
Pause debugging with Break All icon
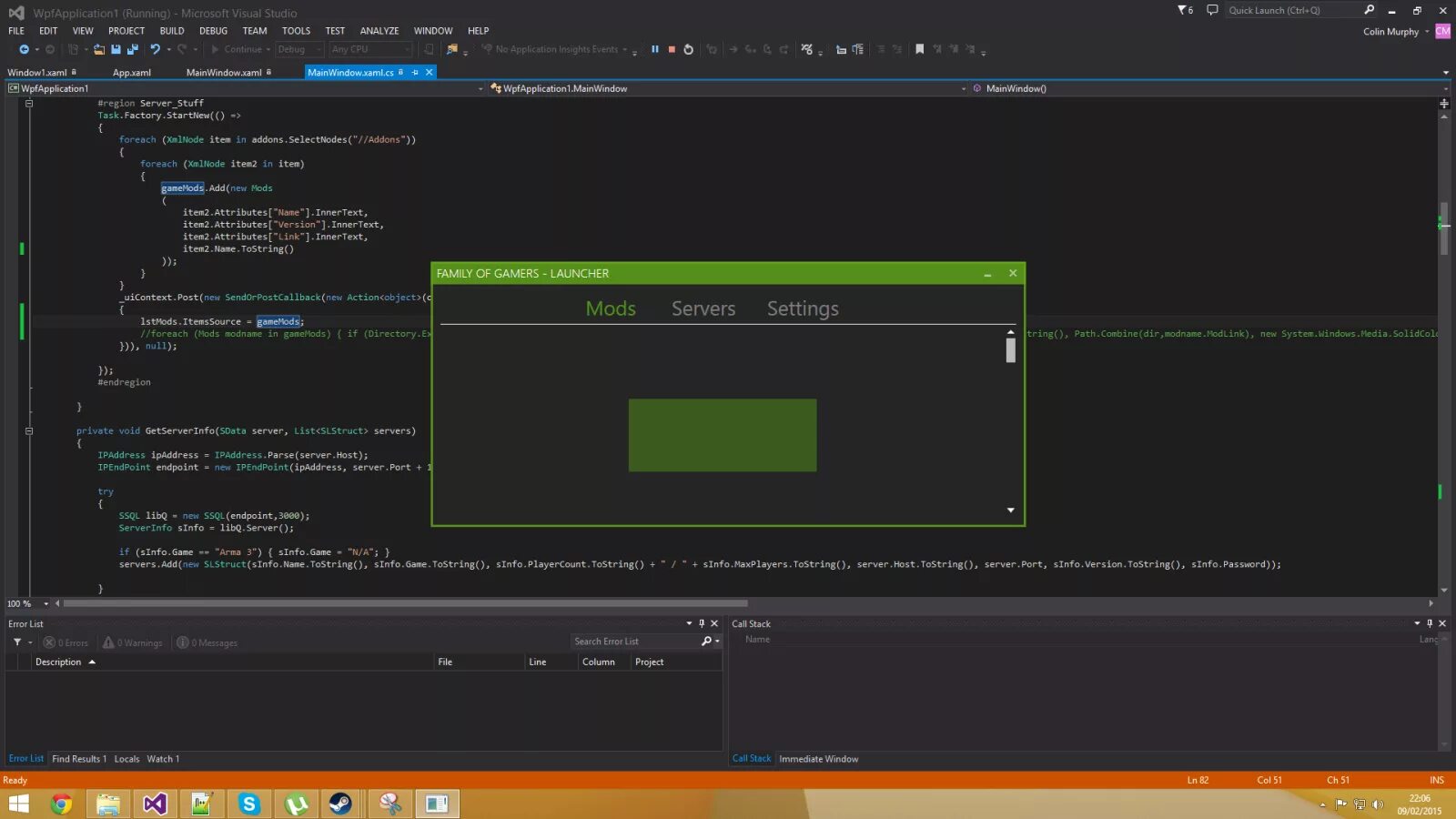tap(654, 49)
